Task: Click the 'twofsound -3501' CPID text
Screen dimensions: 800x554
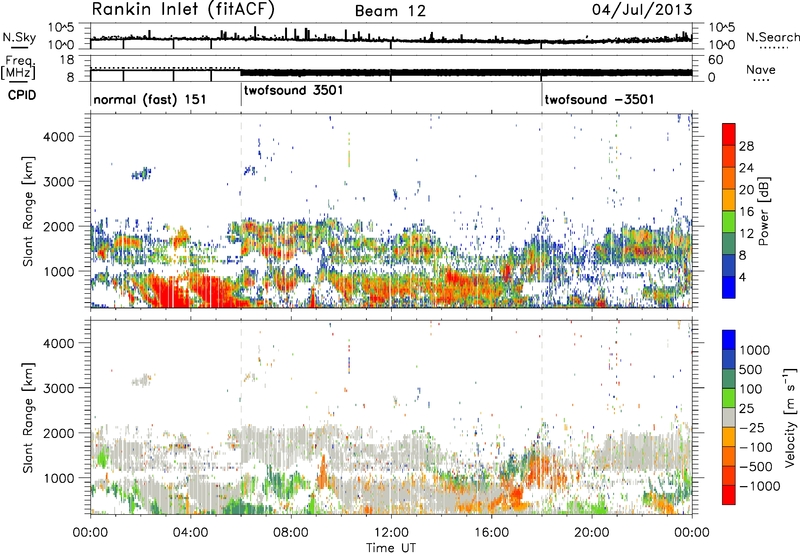Action: pos(599,99)
